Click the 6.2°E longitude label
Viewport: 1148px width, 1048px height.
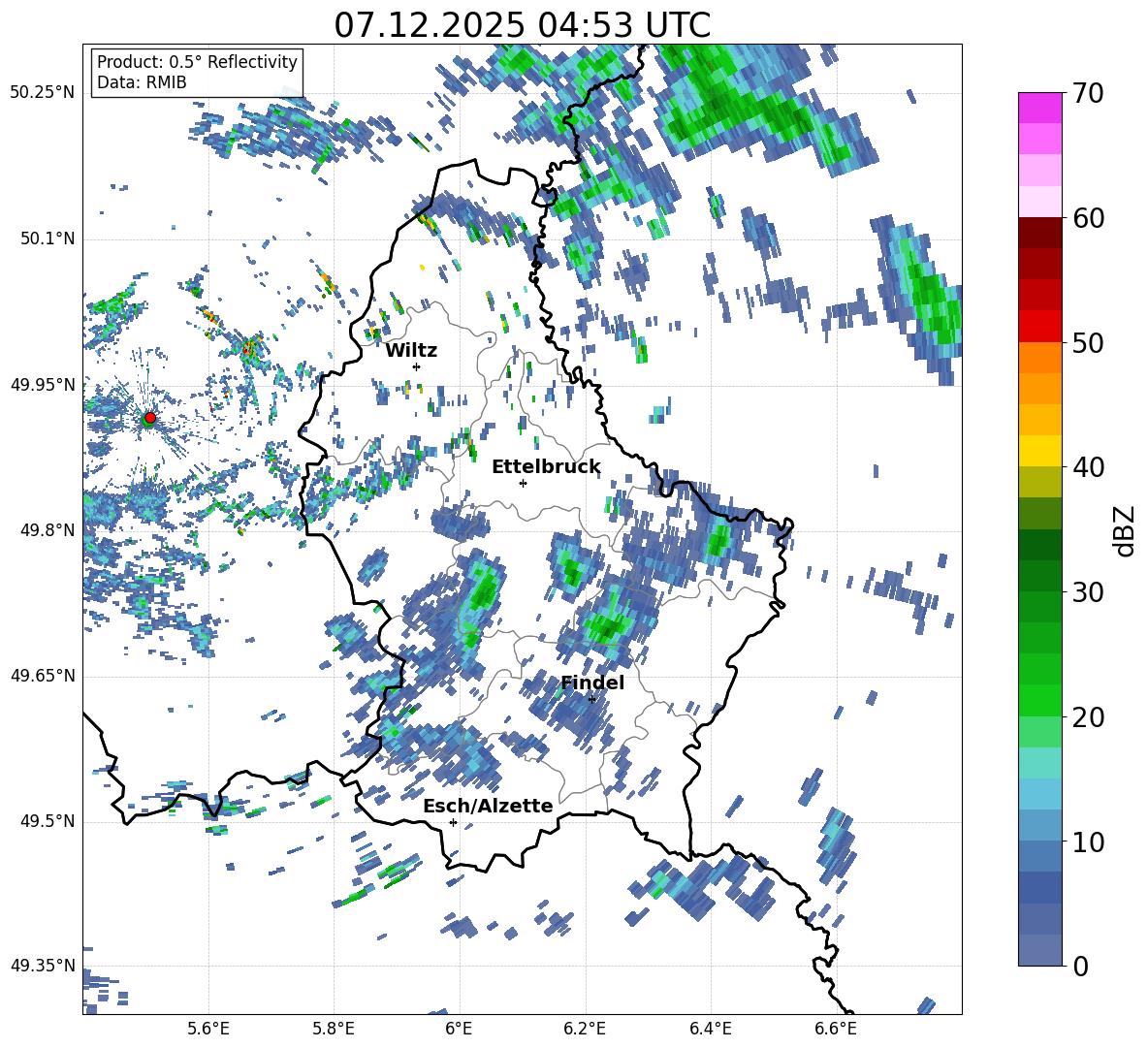click(585, 1030)
